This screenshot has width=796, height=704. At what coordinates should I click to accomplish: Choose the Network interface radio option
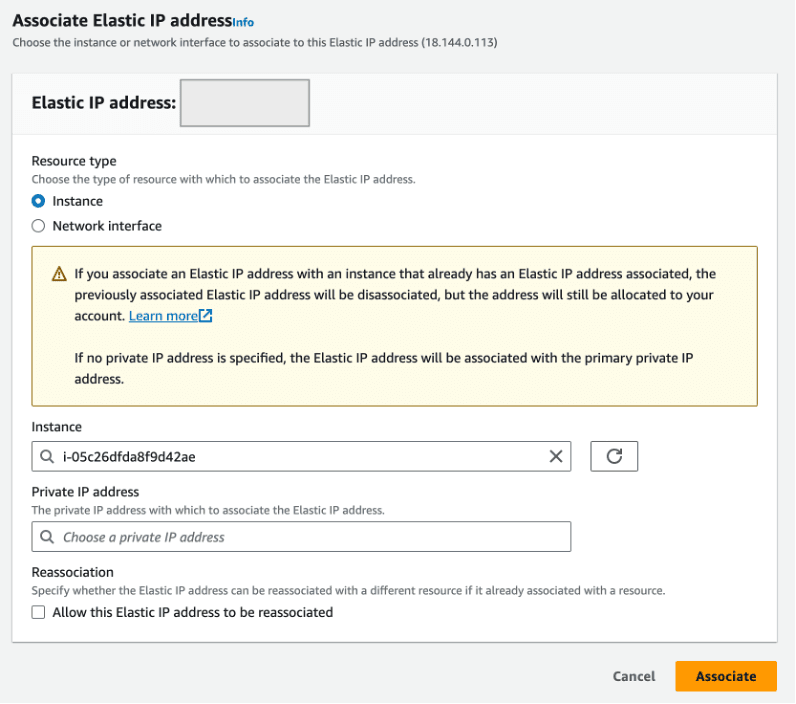click(39, 226)
